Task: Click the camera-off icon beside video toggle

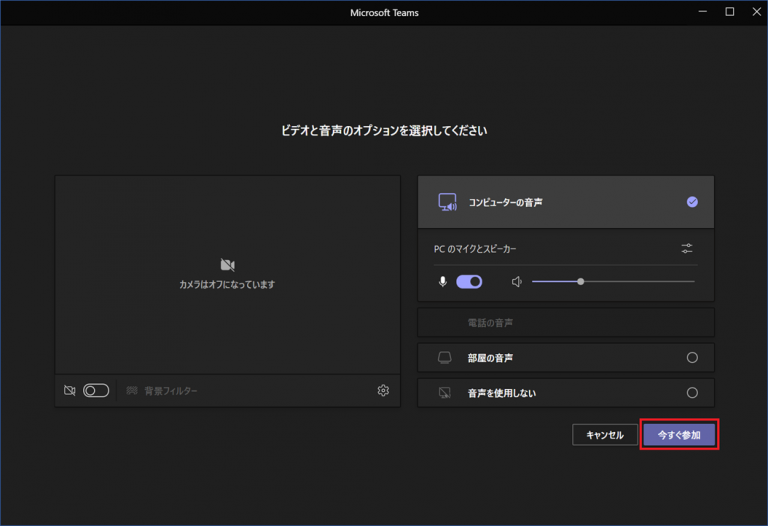Action: pyautogui.click(x=69, y=391)
